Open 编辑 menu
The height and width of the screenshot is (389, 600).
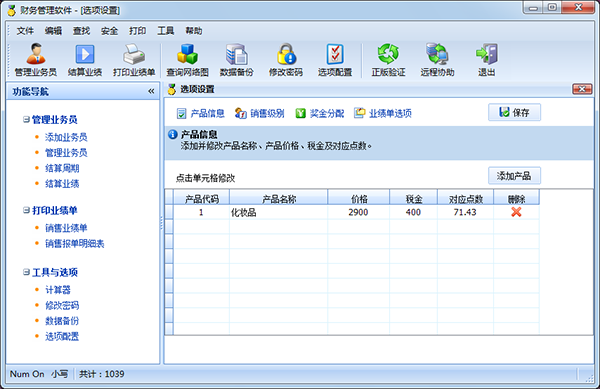coord(53,31)
